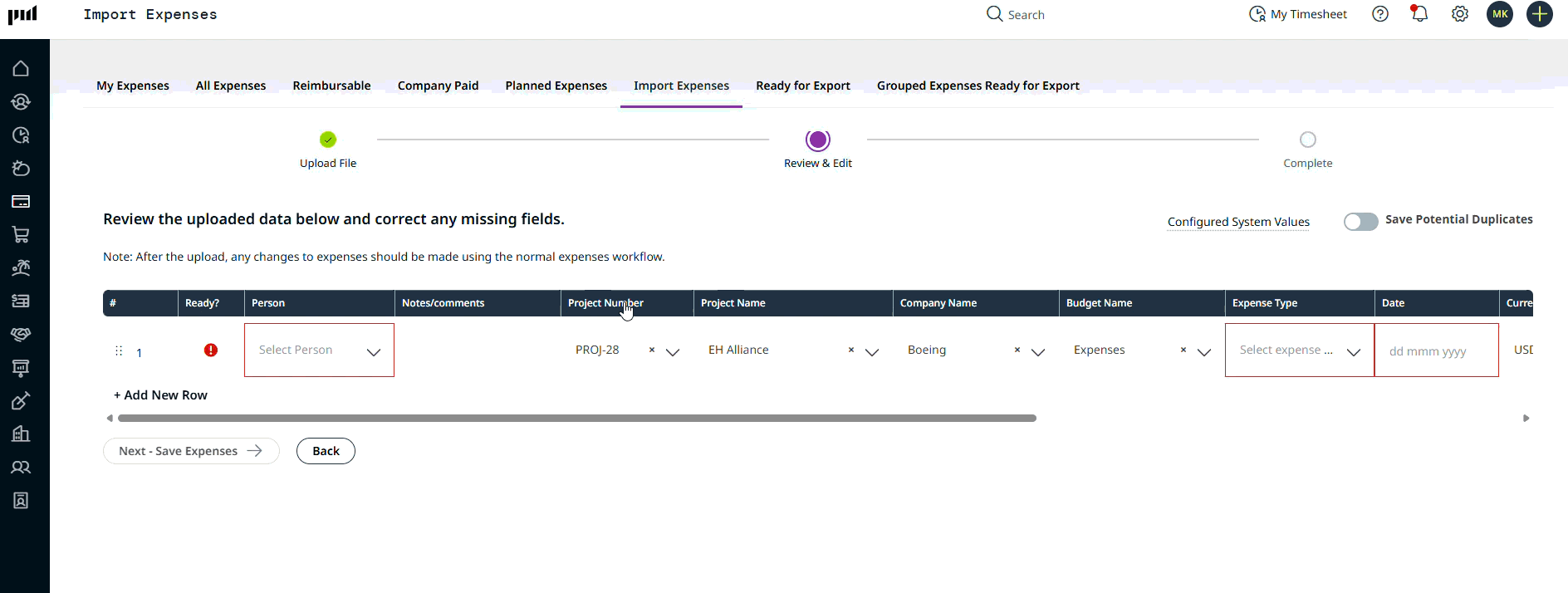This screenshot has height=593, width=1568.
Task: Open the people group sidebar icon
Action: tap(21, 468)
